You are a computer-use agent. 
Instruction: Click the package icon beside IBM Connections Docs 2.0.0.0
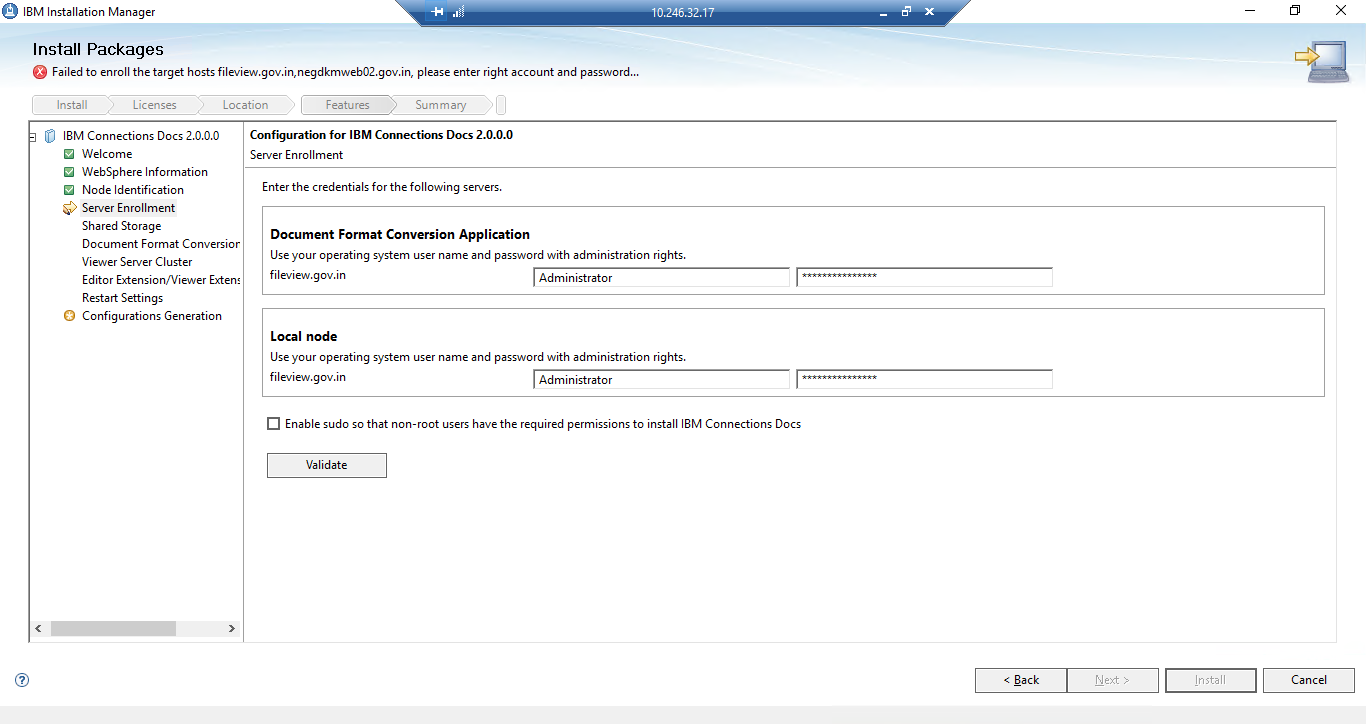(x=50, y=135)
